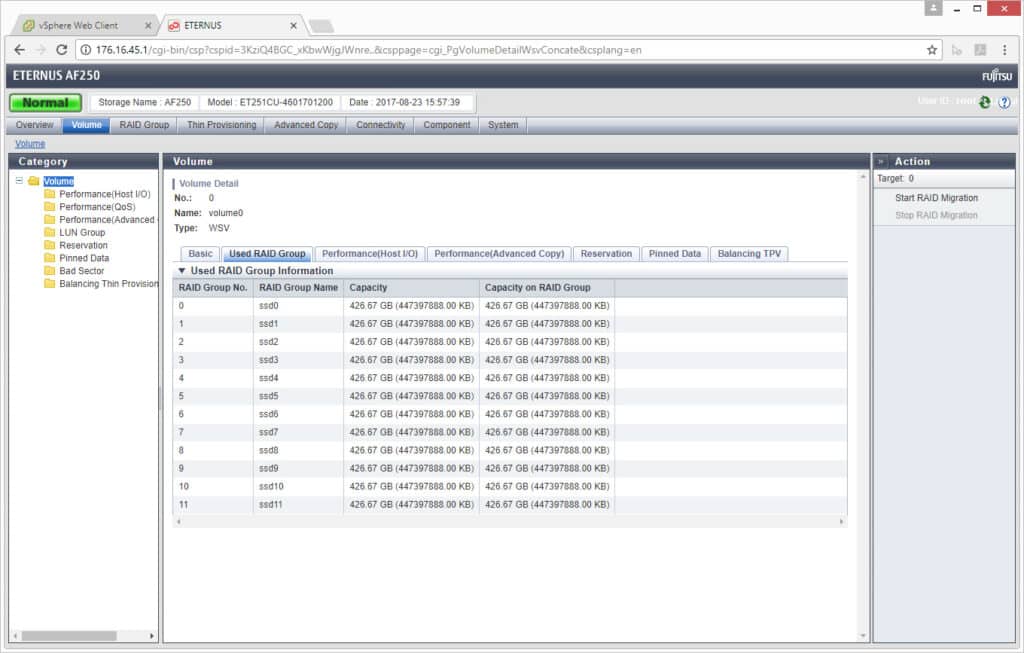Image resolution: width=1024 pixels, height=653 pixels.
Task: Open the Advanced Copy tab
Action: pyautogui.click(x=306, y=125)
